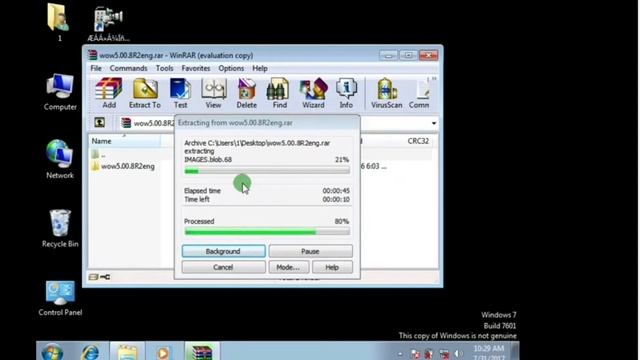Click the Elapsed time value 00:00:45
This screenshot has height=360, width=640.
pyautogui.click(x=336, y=191)
